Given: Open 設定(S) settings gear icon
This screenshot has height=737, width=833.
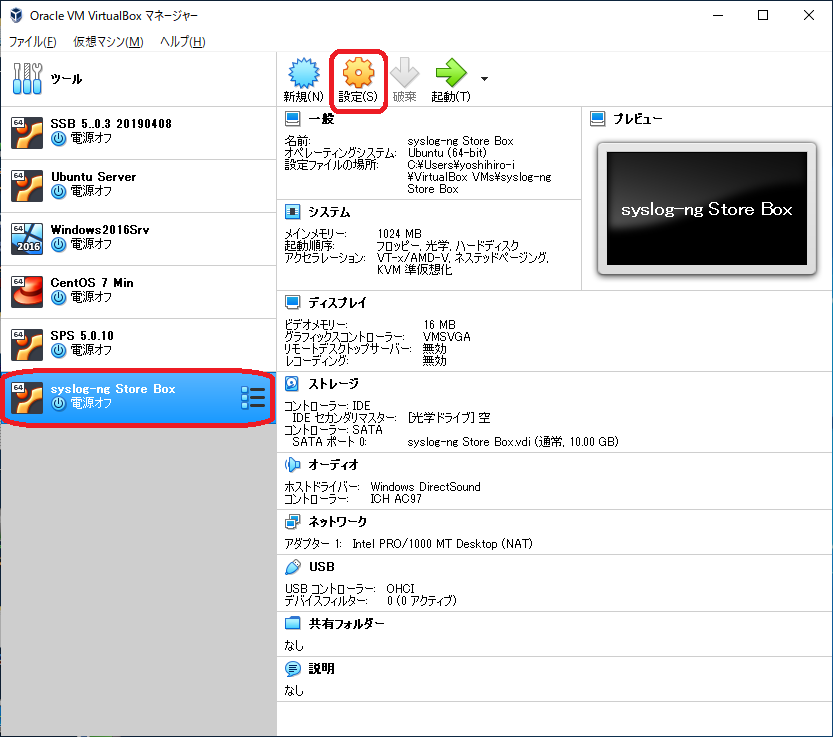Looking at the screenshot, I should pos(358,73).
